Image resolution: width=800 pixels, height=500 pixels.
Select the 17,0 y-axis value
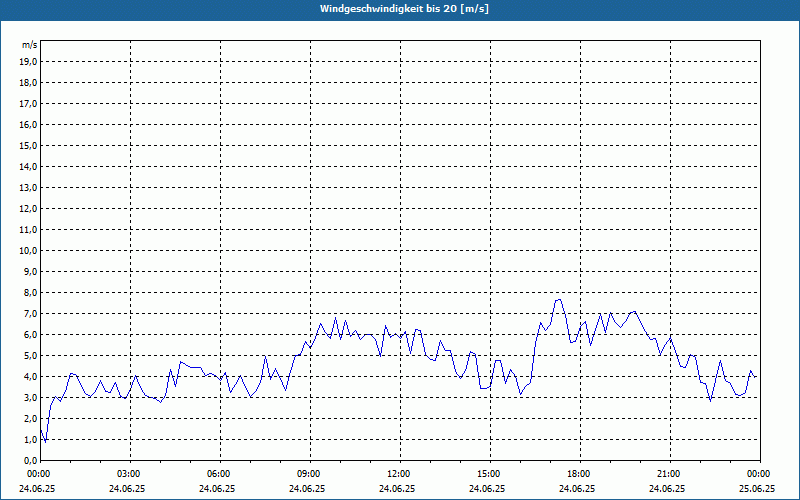coord(28,104)
